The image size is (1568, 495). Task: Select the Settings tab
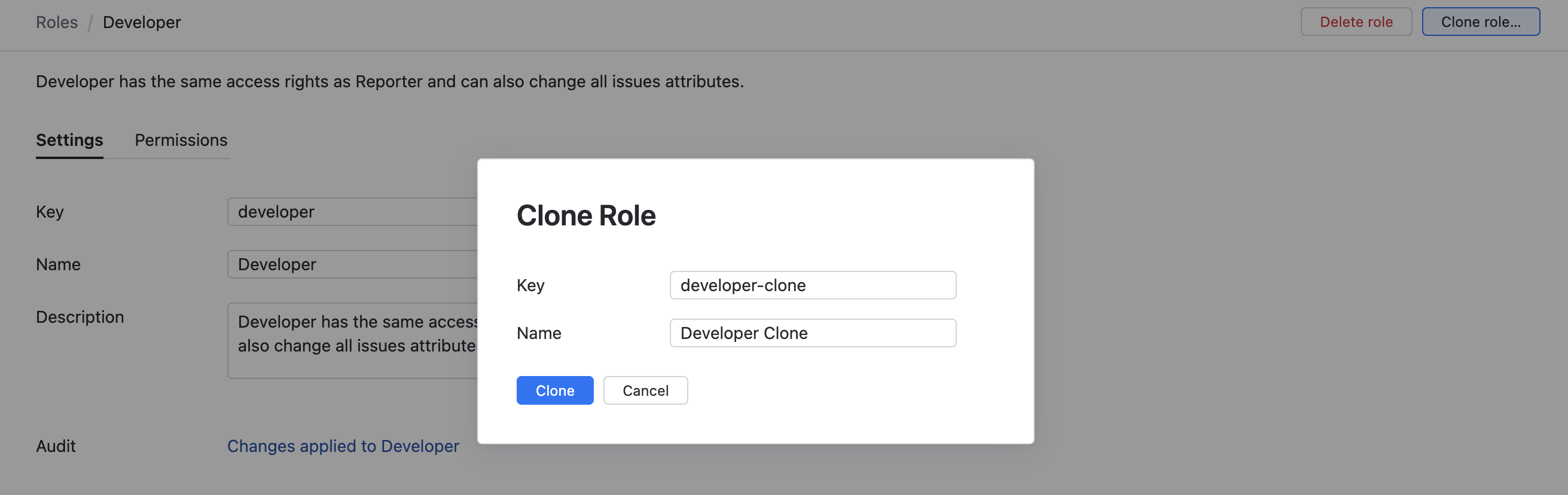tap(69, 140)
